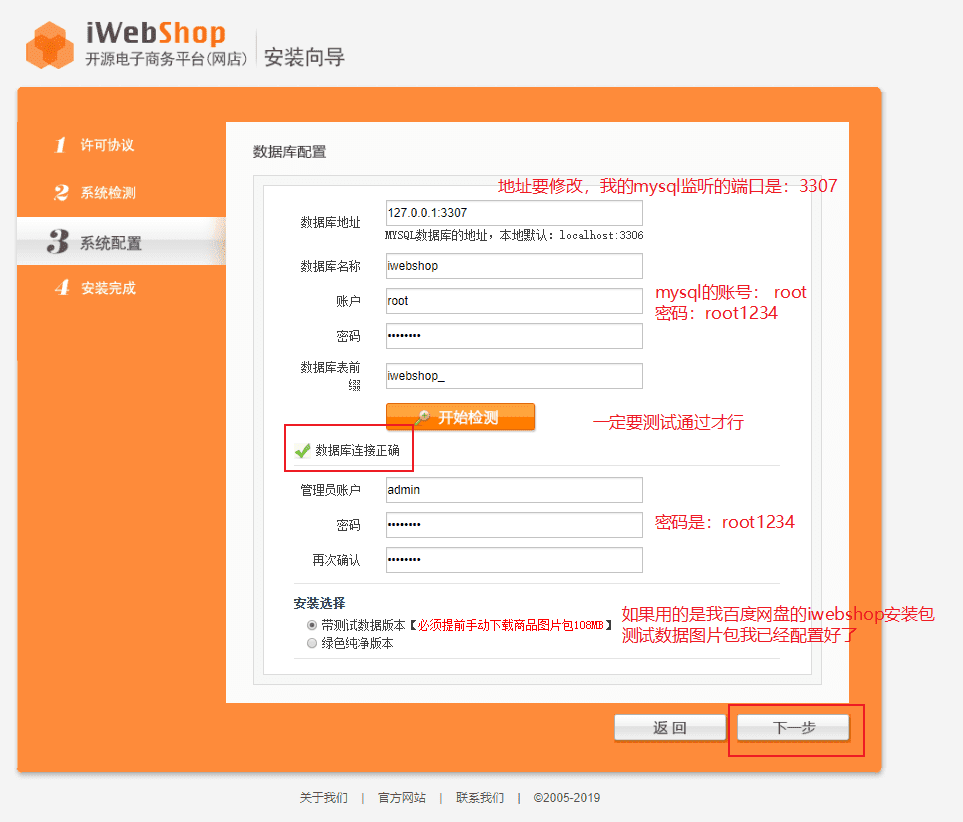Go back using the 返回 button
This screenshot has width=963, height=822.
[669, 728]
